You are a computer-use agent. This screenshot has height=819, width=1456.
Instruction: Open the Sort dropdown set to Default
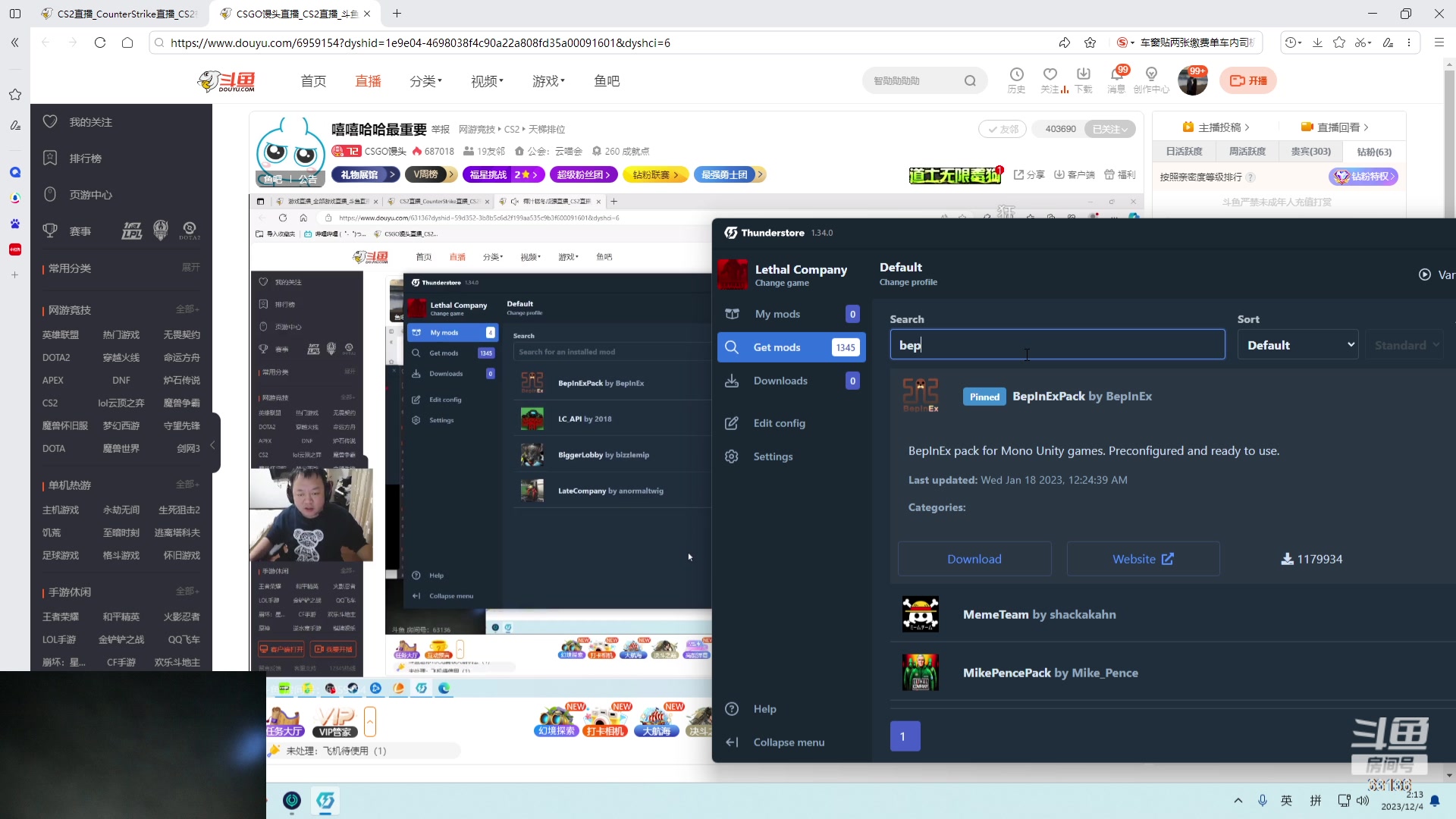tap(1298, 345)
